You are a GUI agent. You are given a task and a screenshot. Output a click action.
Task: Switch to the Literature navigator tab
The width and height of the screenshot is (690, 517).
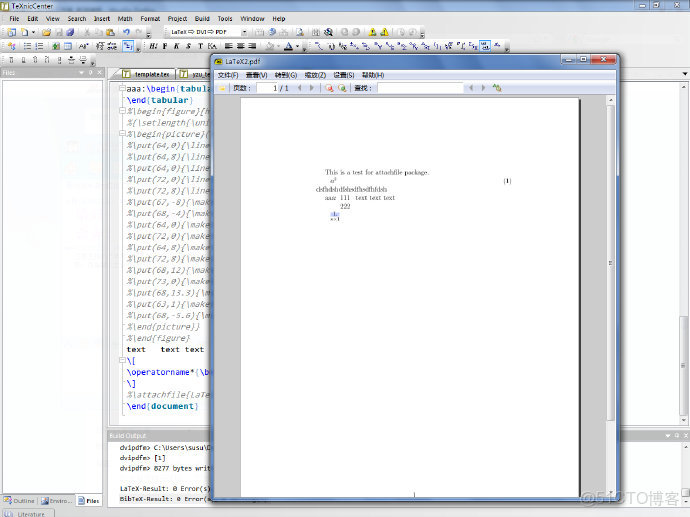pos(27,513)
